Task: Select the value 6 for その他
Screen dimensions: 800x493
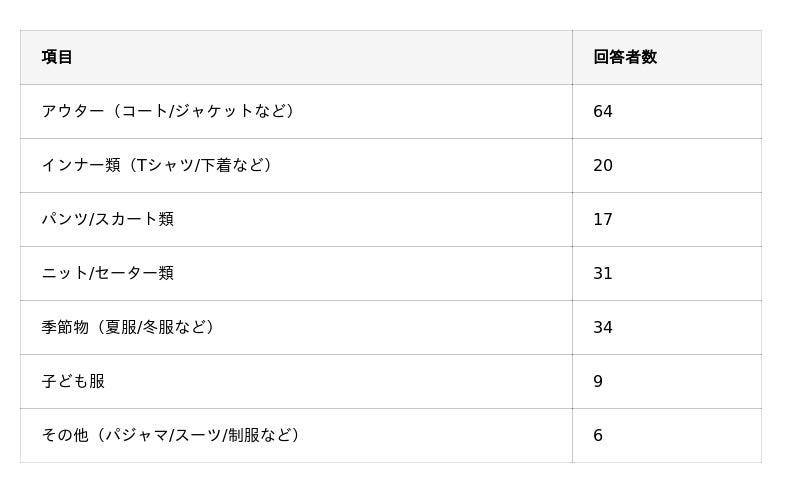Action: [598, 435]
